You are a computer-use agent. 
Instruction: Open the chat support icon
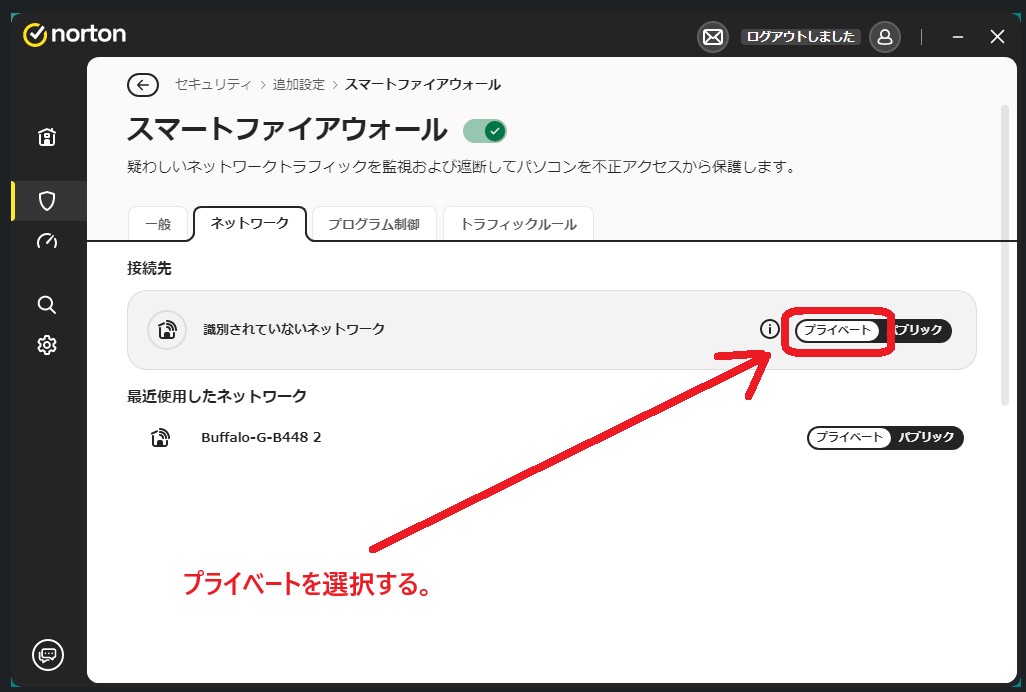pyautogui.click(x=47, y=655)
